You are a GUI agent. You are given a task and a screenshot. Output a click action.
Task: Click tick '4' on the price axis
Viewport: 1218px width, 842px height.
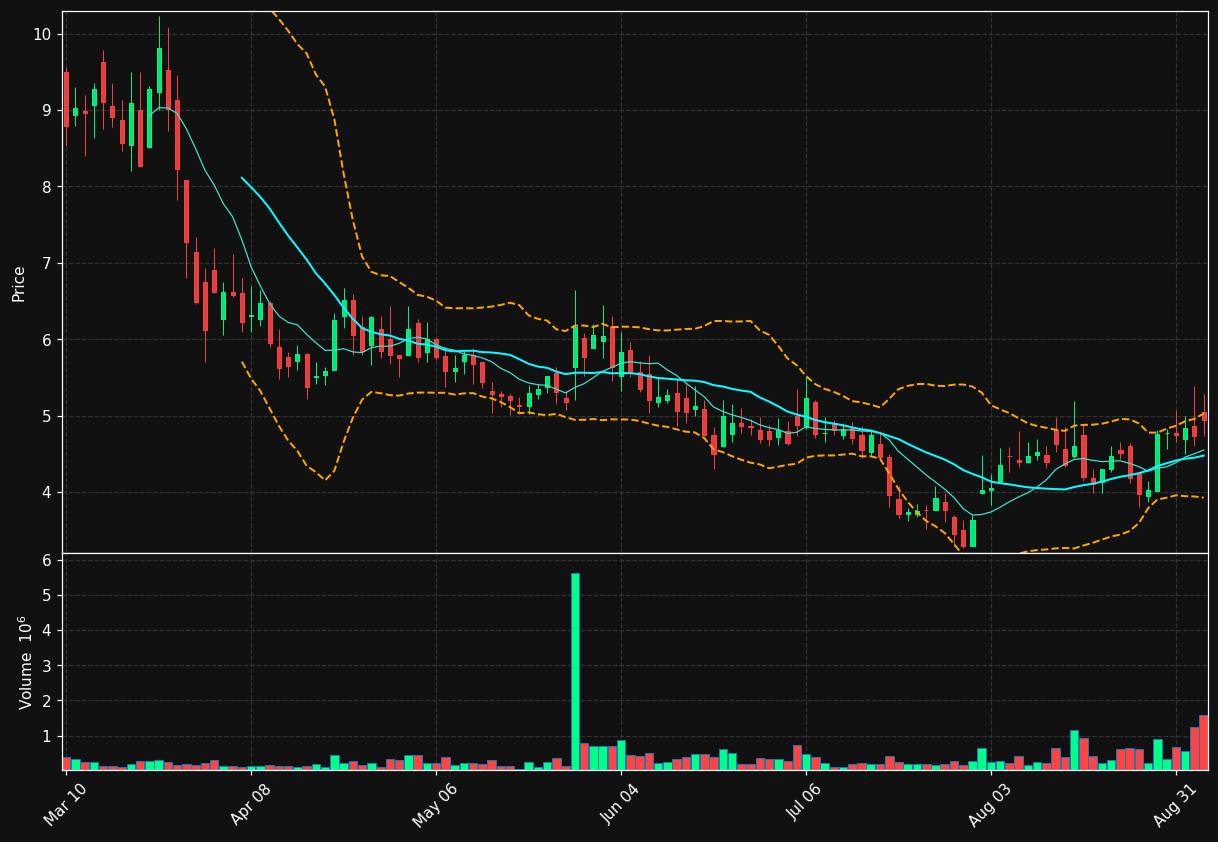[x=47, y=492]
